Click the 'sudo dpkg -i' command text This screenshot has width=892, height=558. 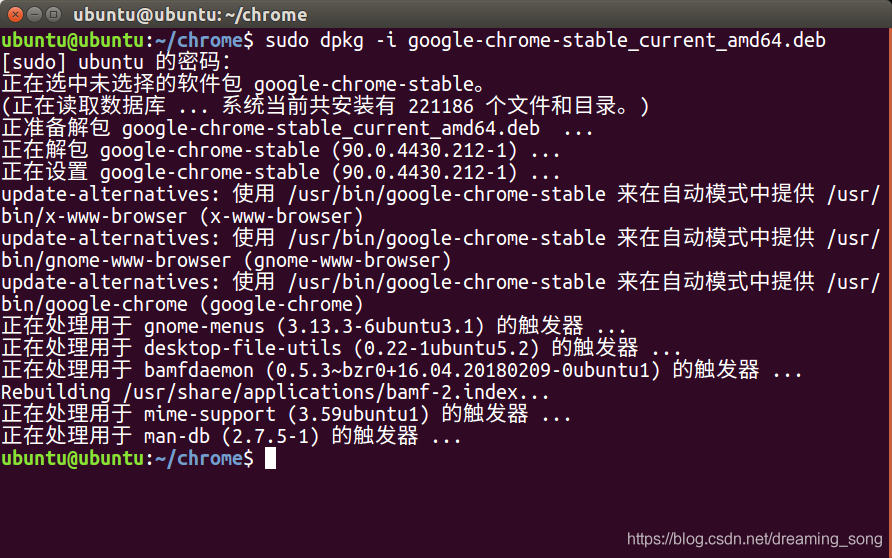click(331, 41)
